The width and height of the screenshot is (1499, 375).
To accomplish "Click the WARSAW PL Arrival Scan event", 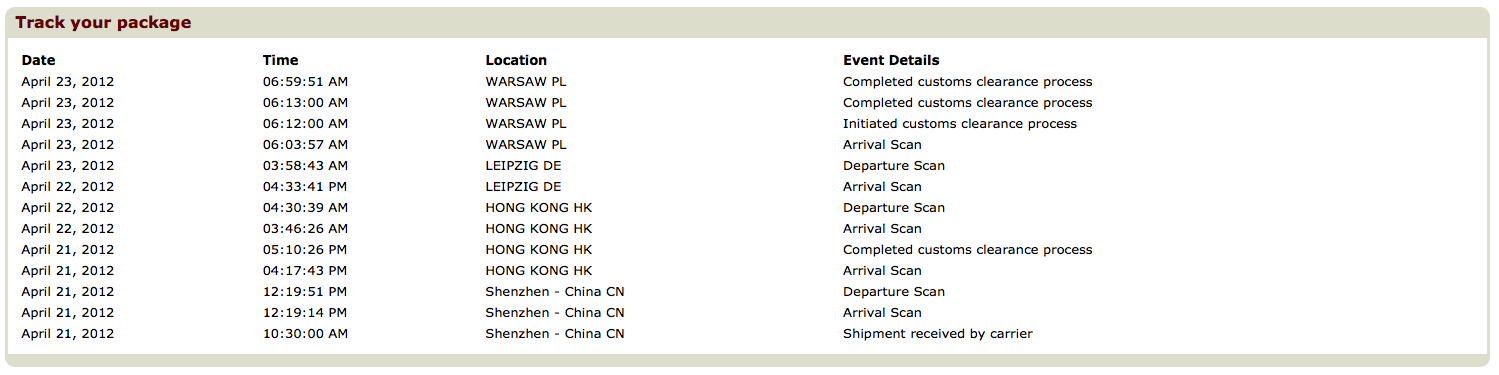I will coord(882,145).
